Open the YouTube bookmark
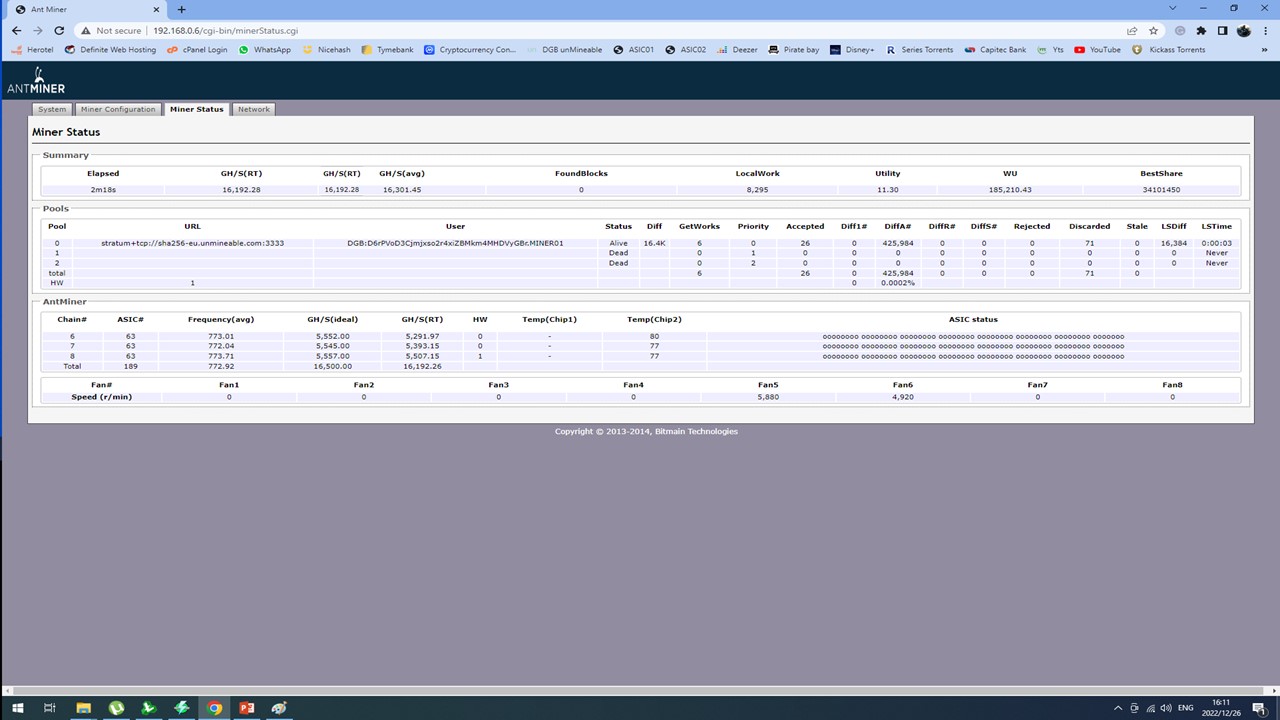 [1097, 50]
